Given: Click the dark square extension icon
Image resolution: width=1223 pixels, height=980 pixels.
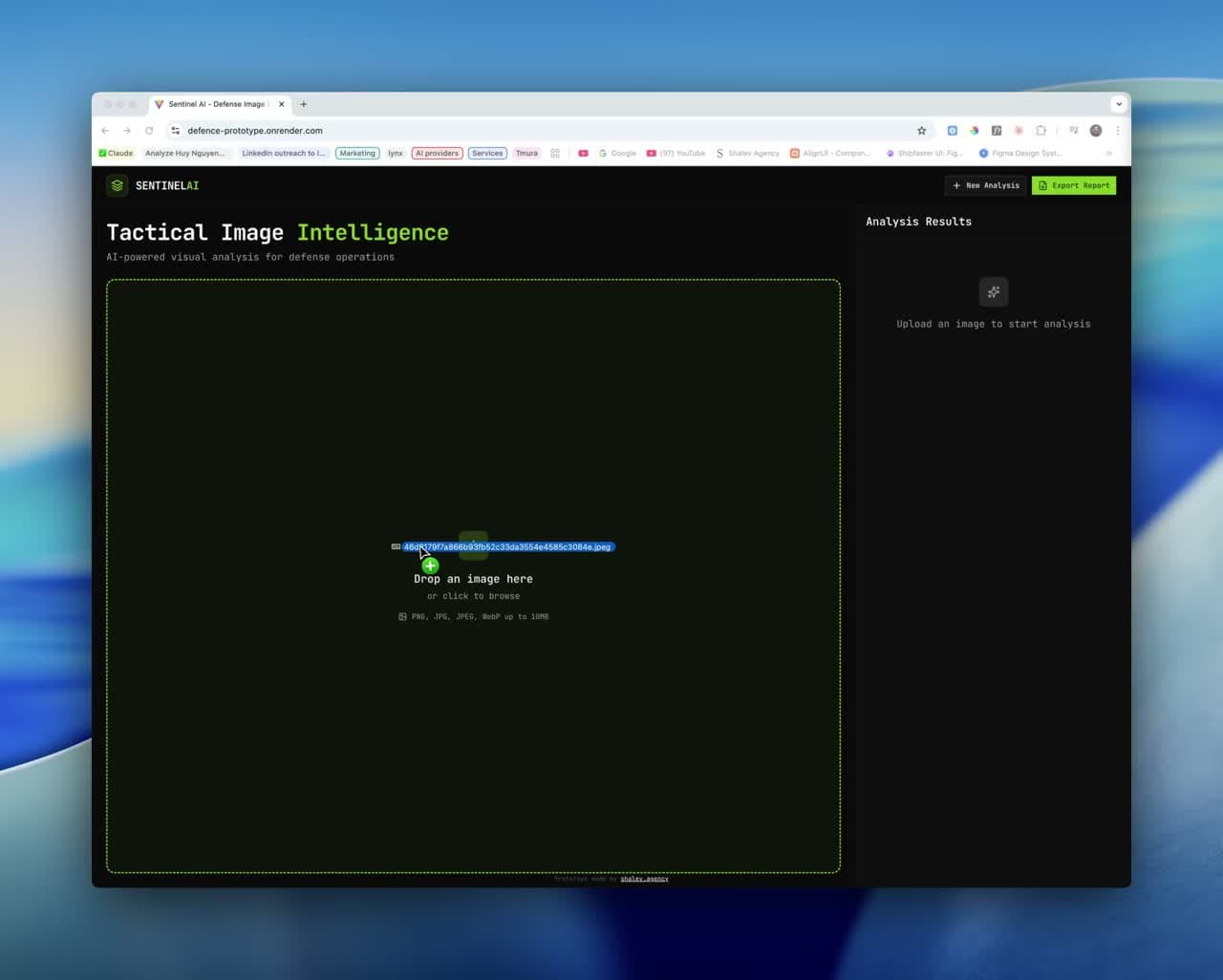Looking at the screenshot, I should [x=997, y=131].
